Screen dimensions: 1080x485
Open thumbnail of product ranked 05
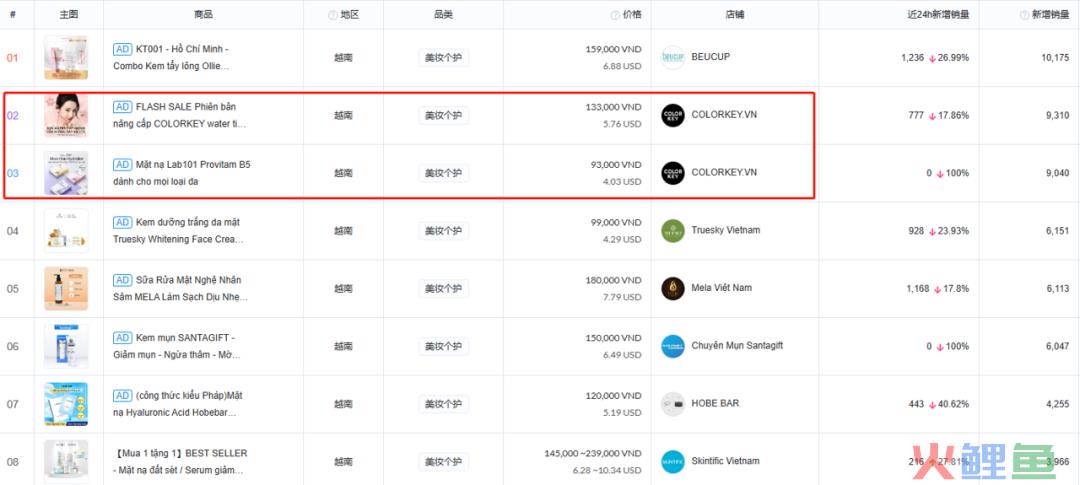pyautogui.click(x=66, y=289)
